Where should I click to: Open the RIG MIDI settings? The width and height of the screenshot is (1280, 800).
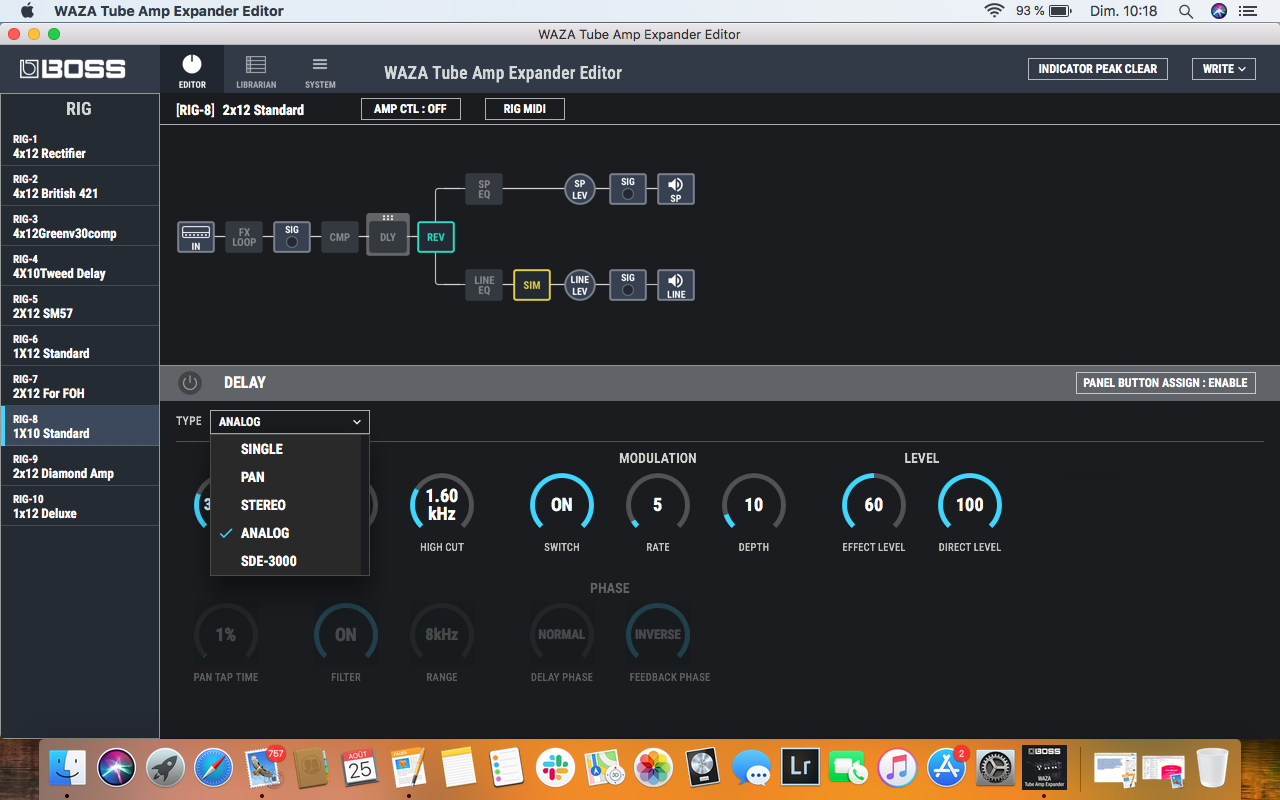524,108
